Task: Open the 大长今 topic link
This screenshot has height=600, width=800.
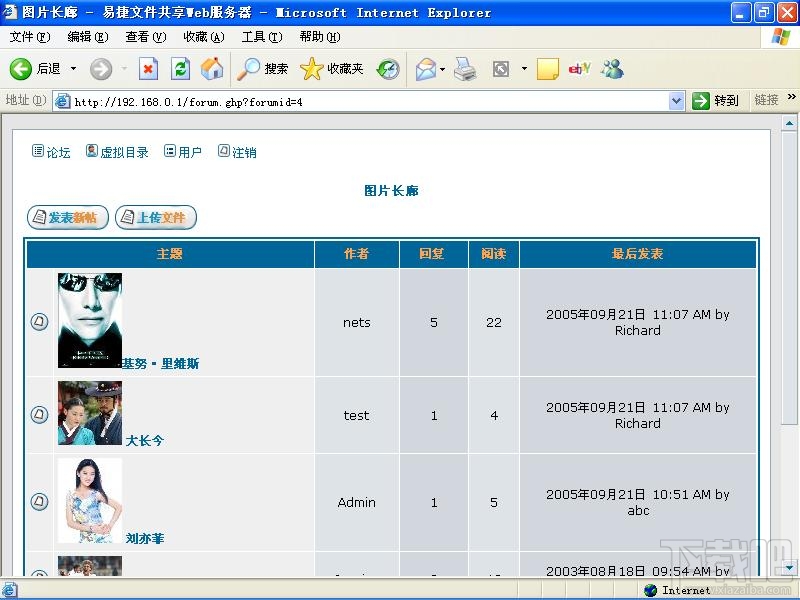Action: pyautogui.click(x=145, y=440)
